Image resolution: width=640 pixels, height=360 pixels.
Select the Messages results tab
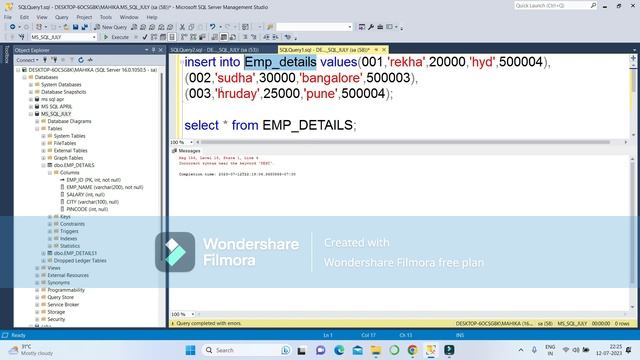[186, 151]
